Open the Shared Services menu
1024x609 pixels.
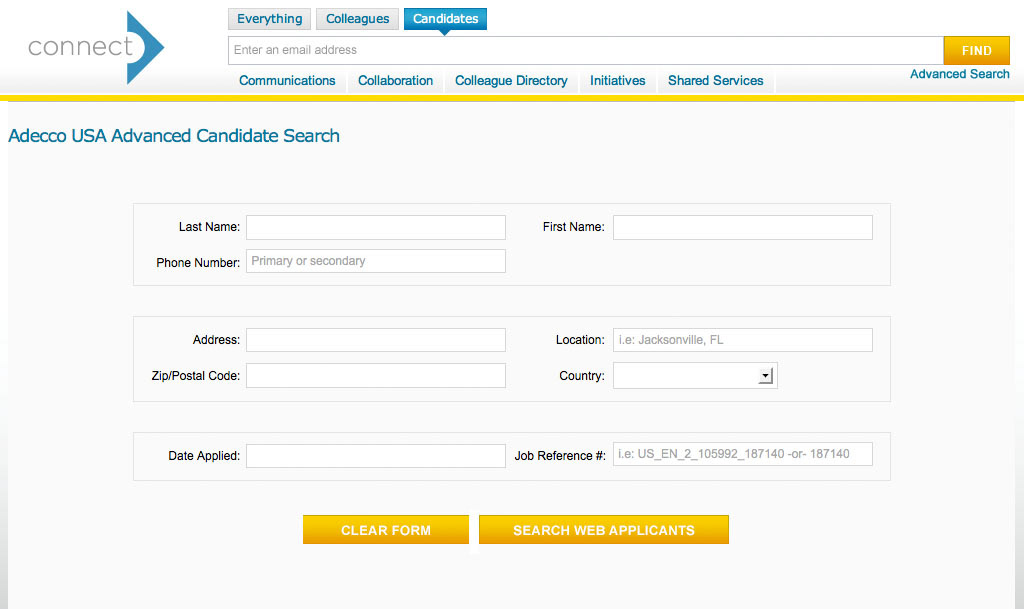point(715,80)
